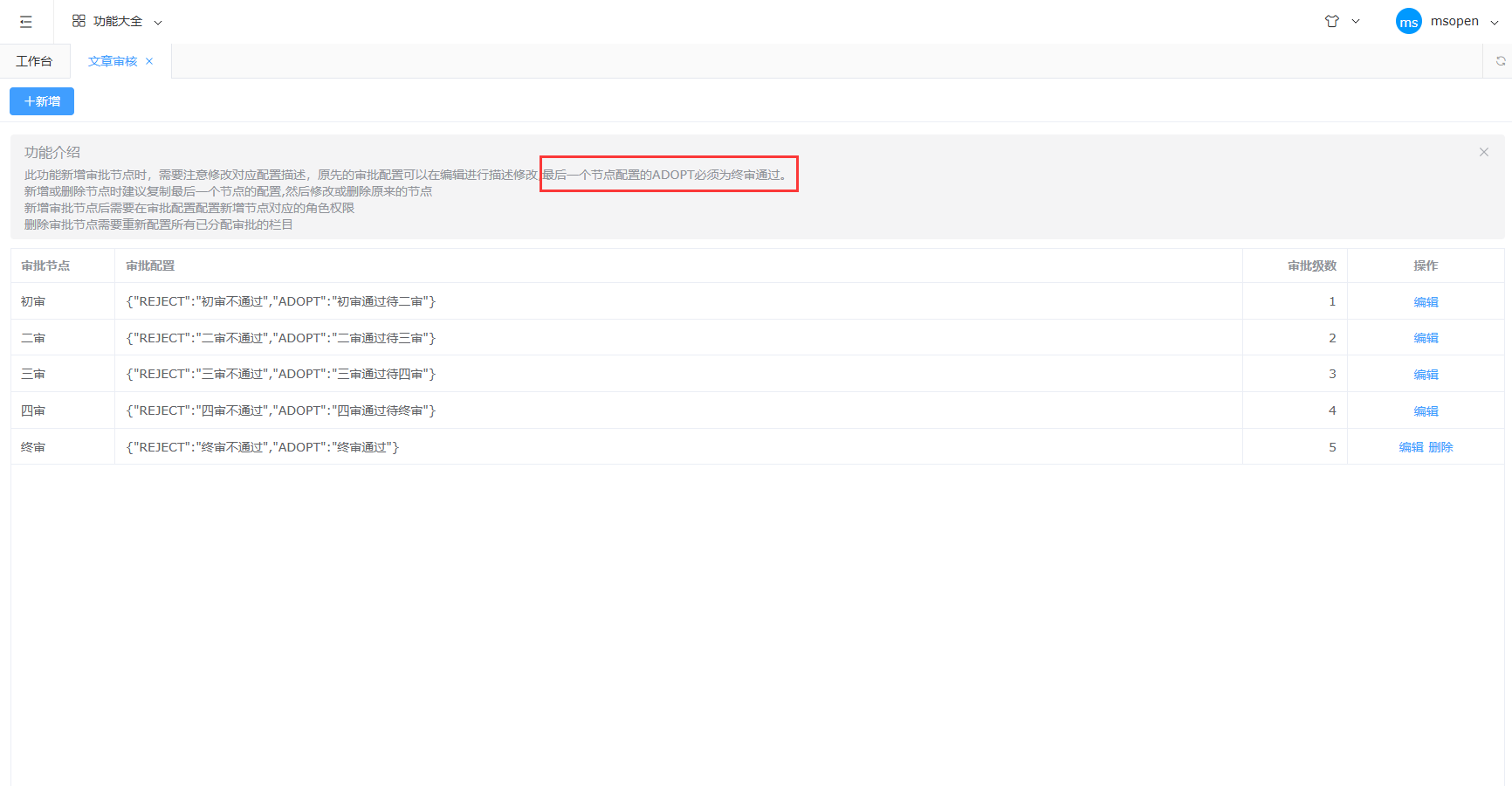Click the ms user avatar

[1408, 22]
